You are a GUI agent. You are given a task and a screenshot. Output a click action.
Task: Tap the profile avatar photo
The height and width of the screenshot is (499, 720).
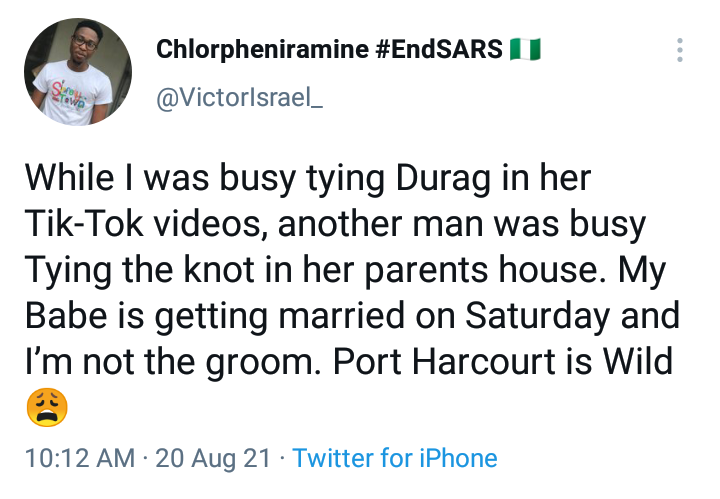point(77,70)
